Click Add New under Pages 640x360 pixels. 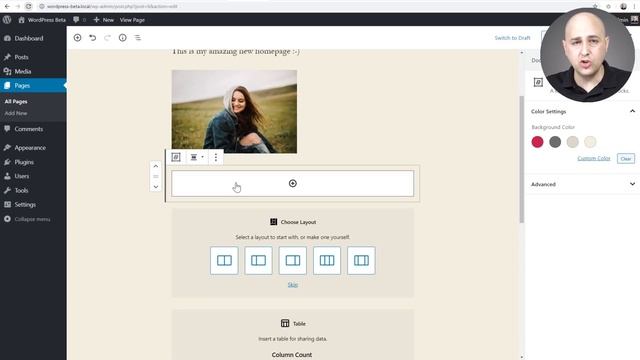[x=16, y=113]
